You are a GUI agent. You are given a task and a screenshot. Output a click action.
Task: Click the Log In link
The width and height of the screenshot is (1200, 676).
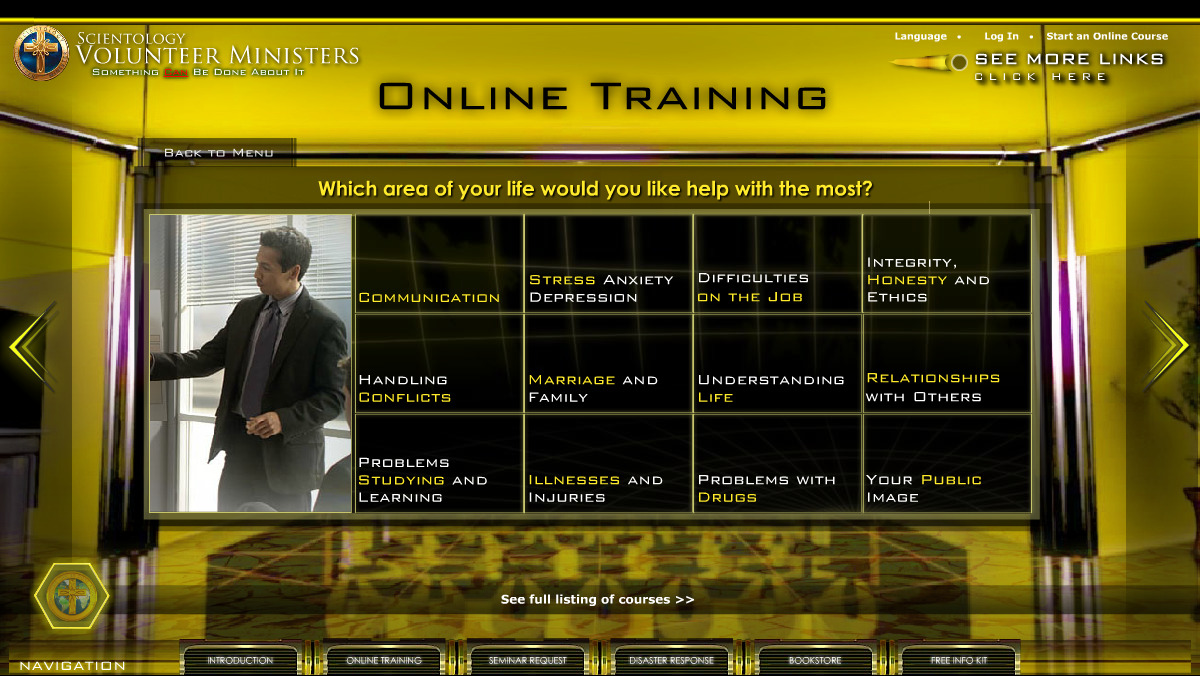1001,36
